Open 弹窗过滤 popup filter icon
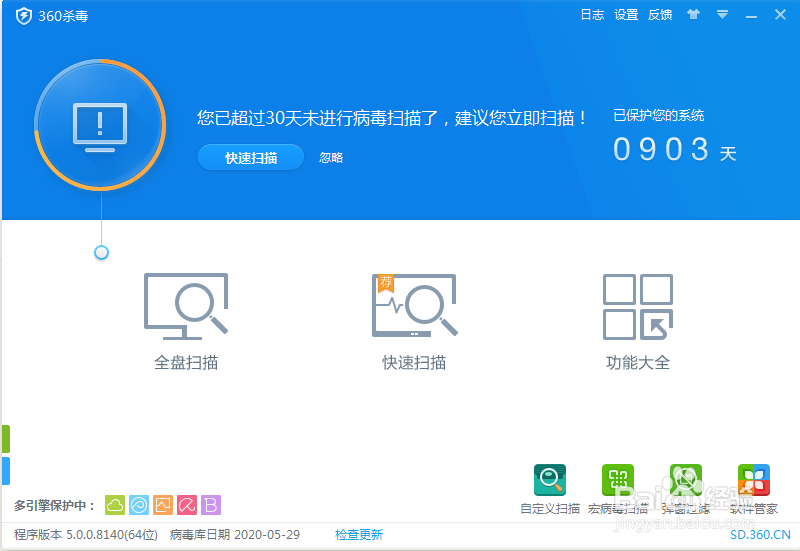800x551 pixels. [686, 480]
